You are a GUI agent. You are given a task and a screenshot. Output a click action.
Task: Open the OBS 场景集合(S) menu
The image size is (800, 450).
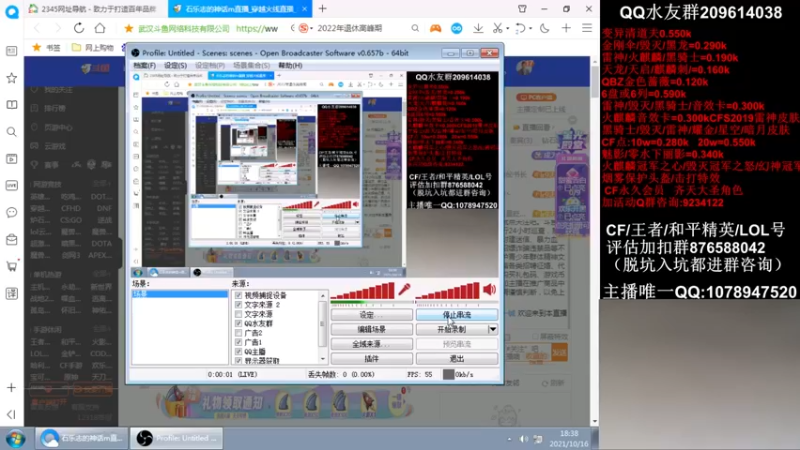point(252,65)
